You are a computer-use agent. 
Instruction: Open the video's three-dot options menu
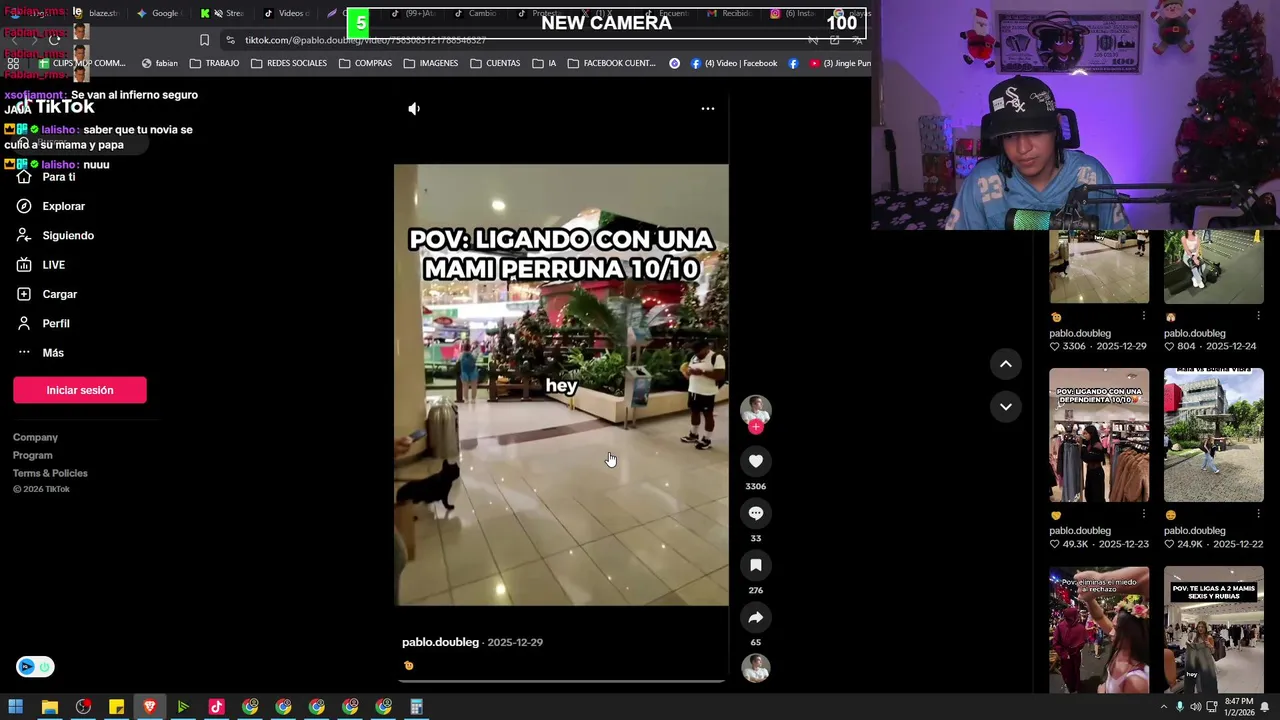point(707,108)
